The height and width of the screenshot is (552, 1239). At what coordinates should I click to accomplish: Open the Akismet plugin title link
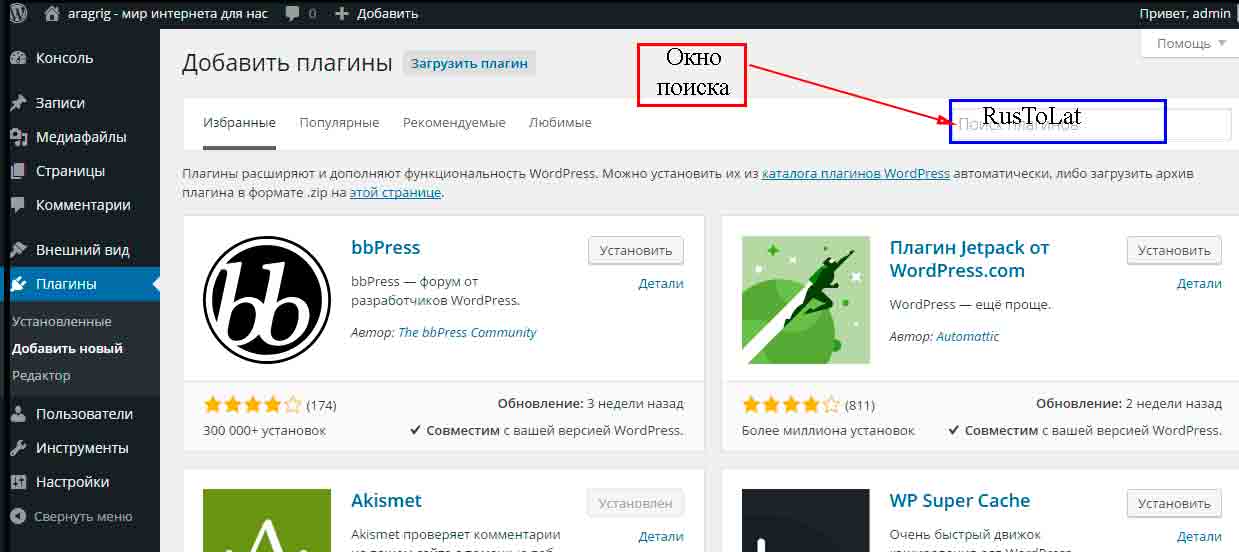pos(386,501)
